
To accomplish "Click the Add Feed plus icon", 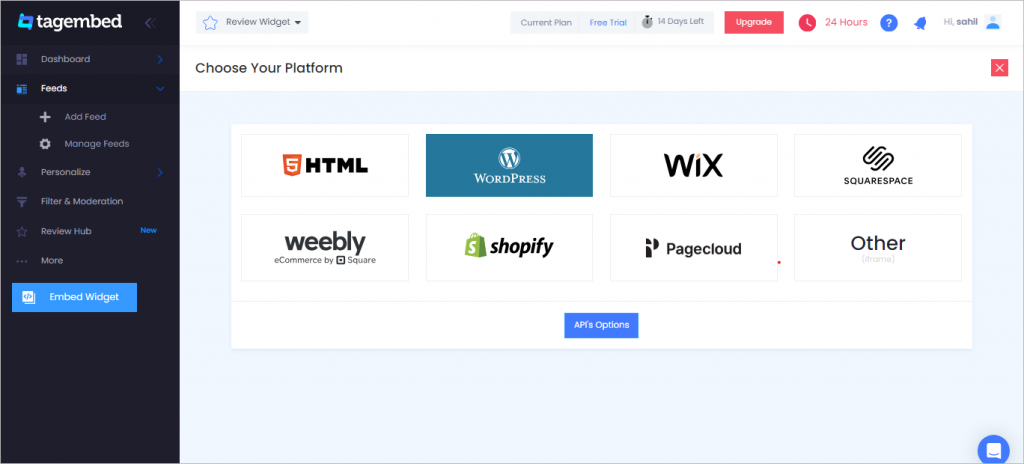I will [45, 117].
